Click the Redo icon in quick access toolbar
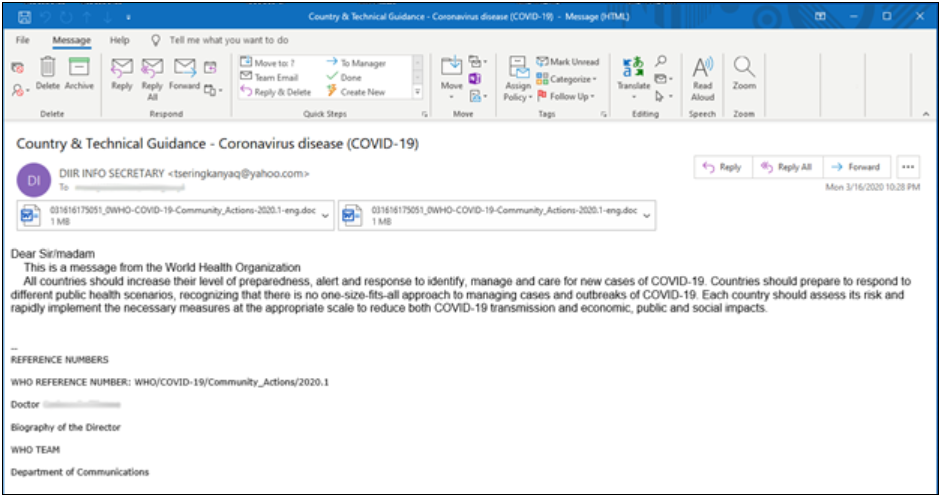942x496 pixels. point(66,17)
